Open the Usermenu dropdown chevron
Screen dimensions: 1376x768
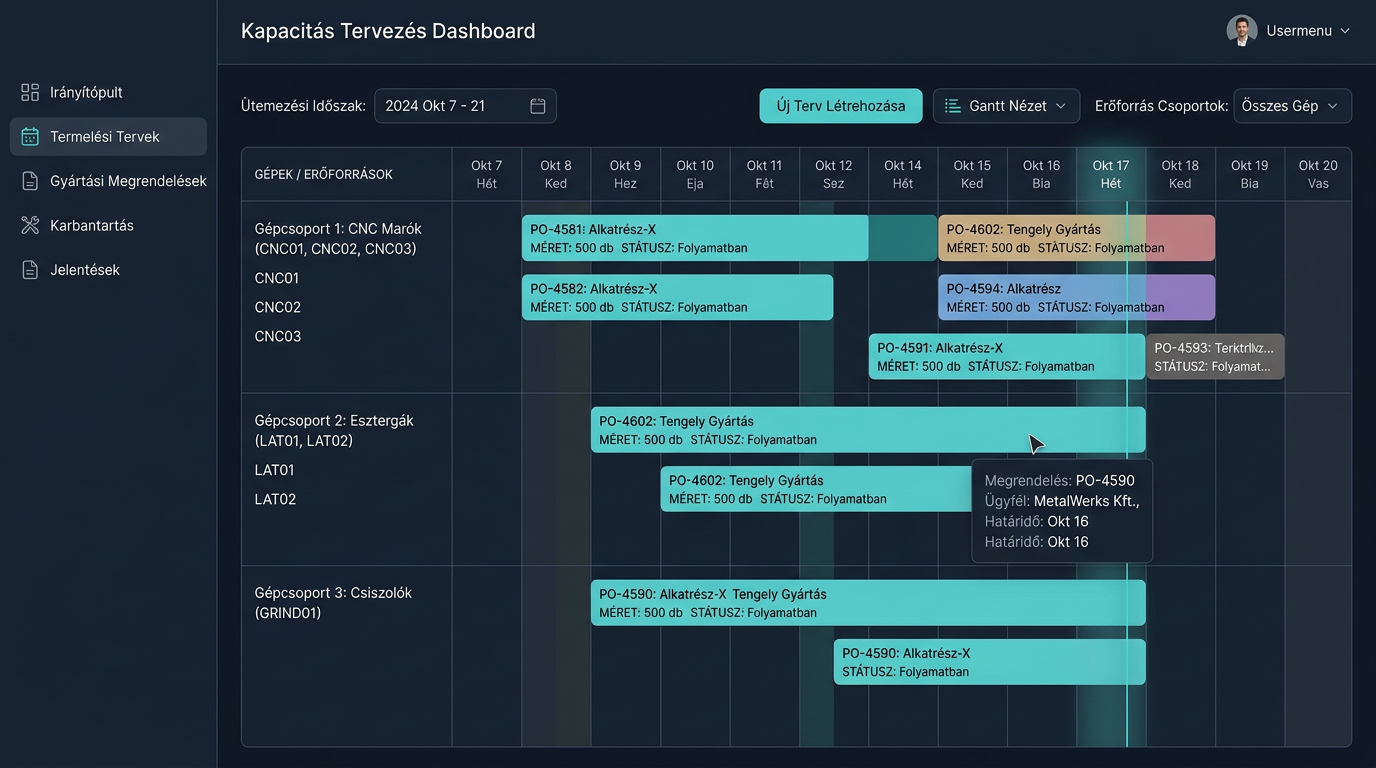coord(1345,31)
